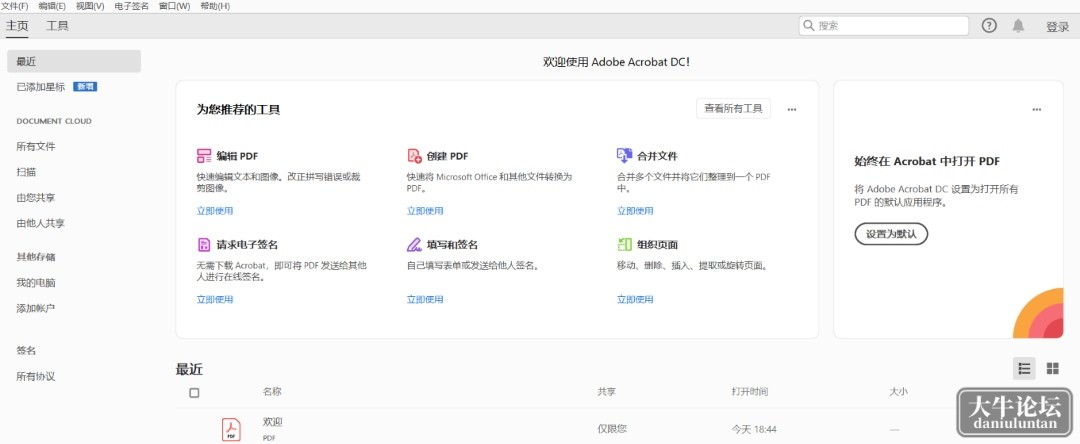Sort recent files by 打开时间 column

749,392
